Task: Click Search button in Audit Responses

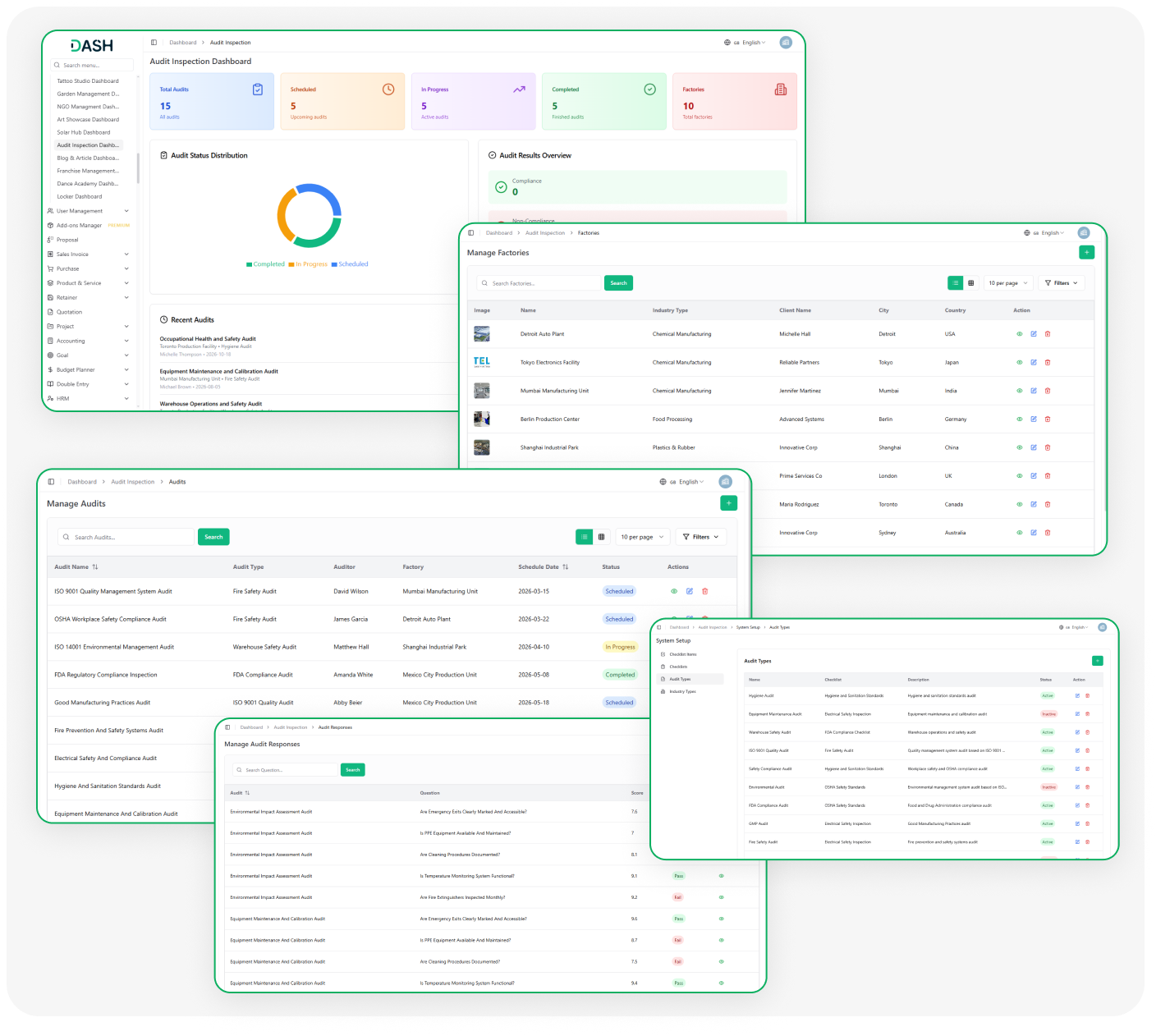Action: click(x=353, y=770)
